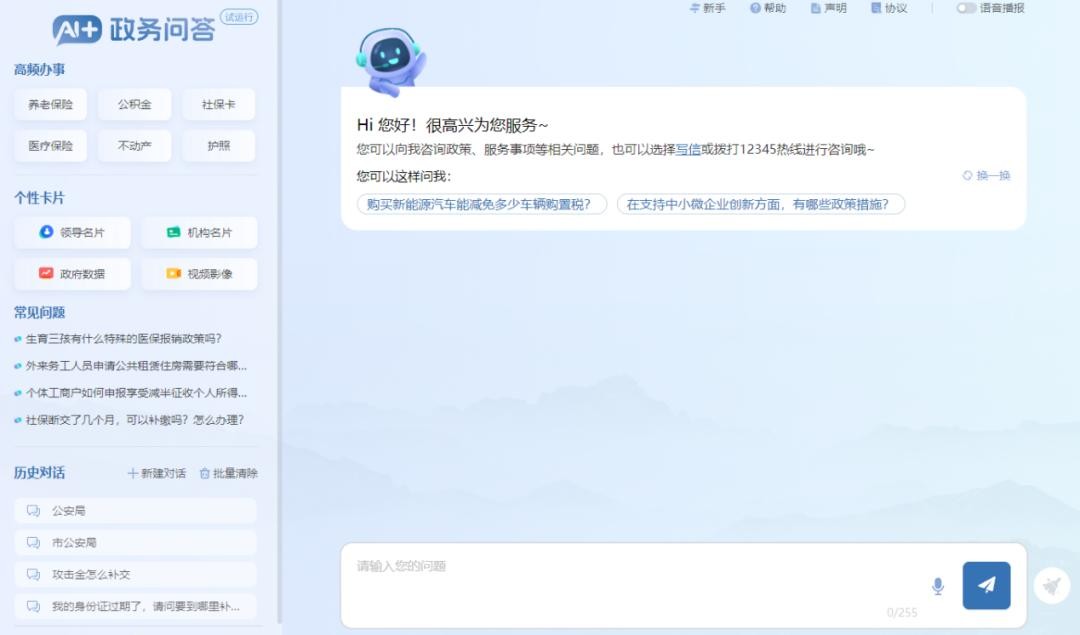
Task: Toggle the 语音播报 switch
Action: 966,8
